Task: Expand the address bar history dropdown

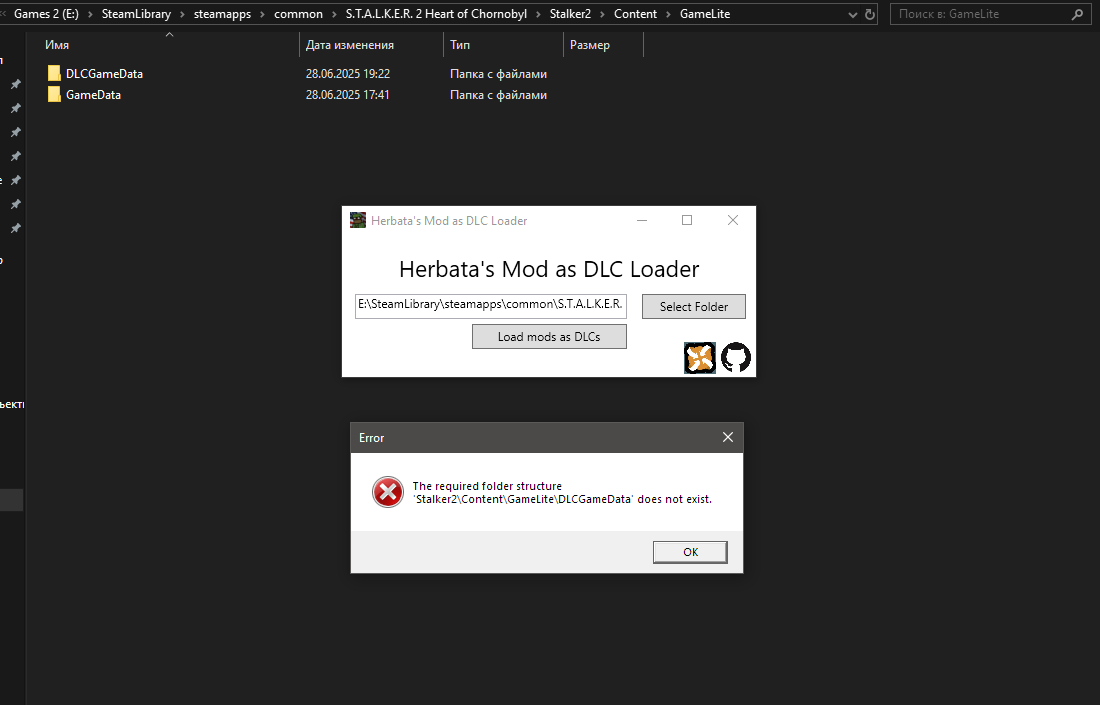Action: (x=852, y=14)
